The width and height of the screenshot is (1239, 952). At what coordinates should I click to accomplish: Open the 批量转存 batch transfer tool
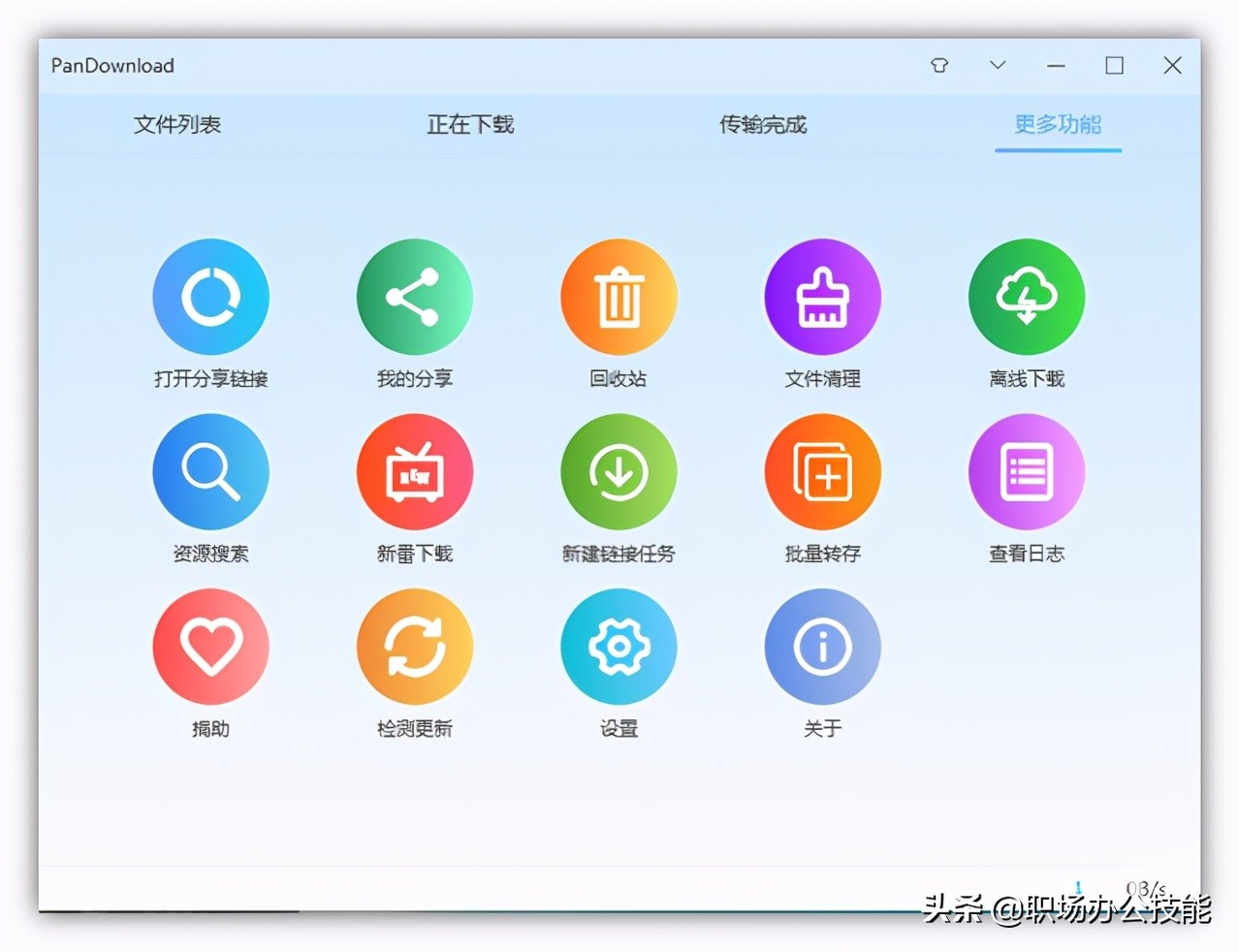(822, 471)
